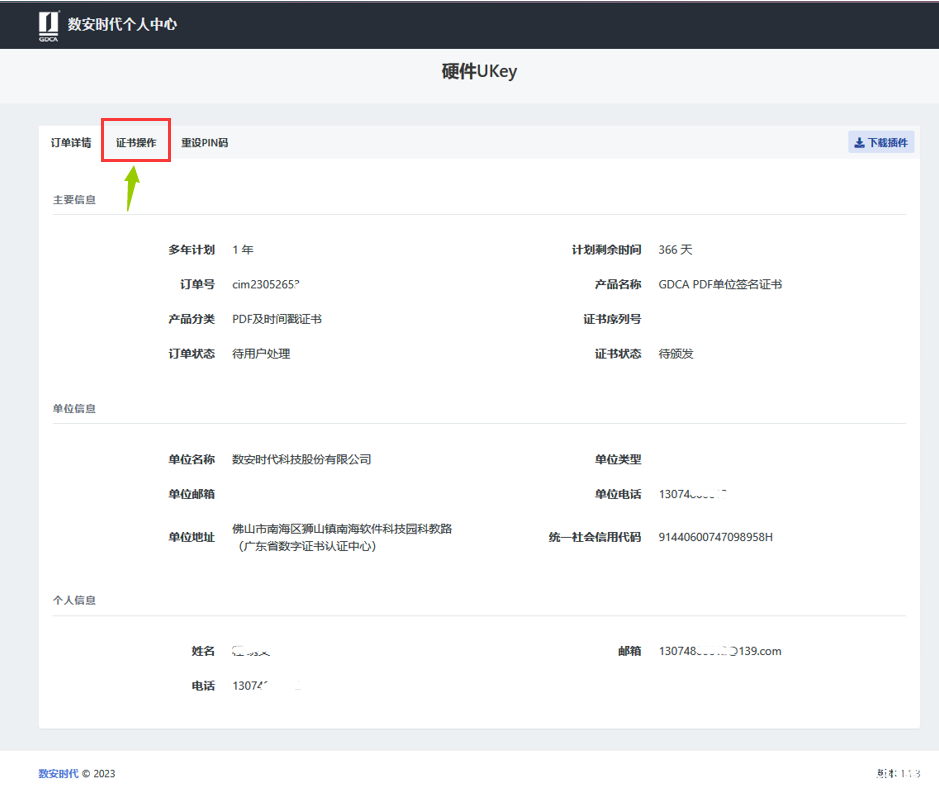The width and height of the screenshot is (939, 786).
Task: Click the 单位邮箱 field label
Action: 192,494
